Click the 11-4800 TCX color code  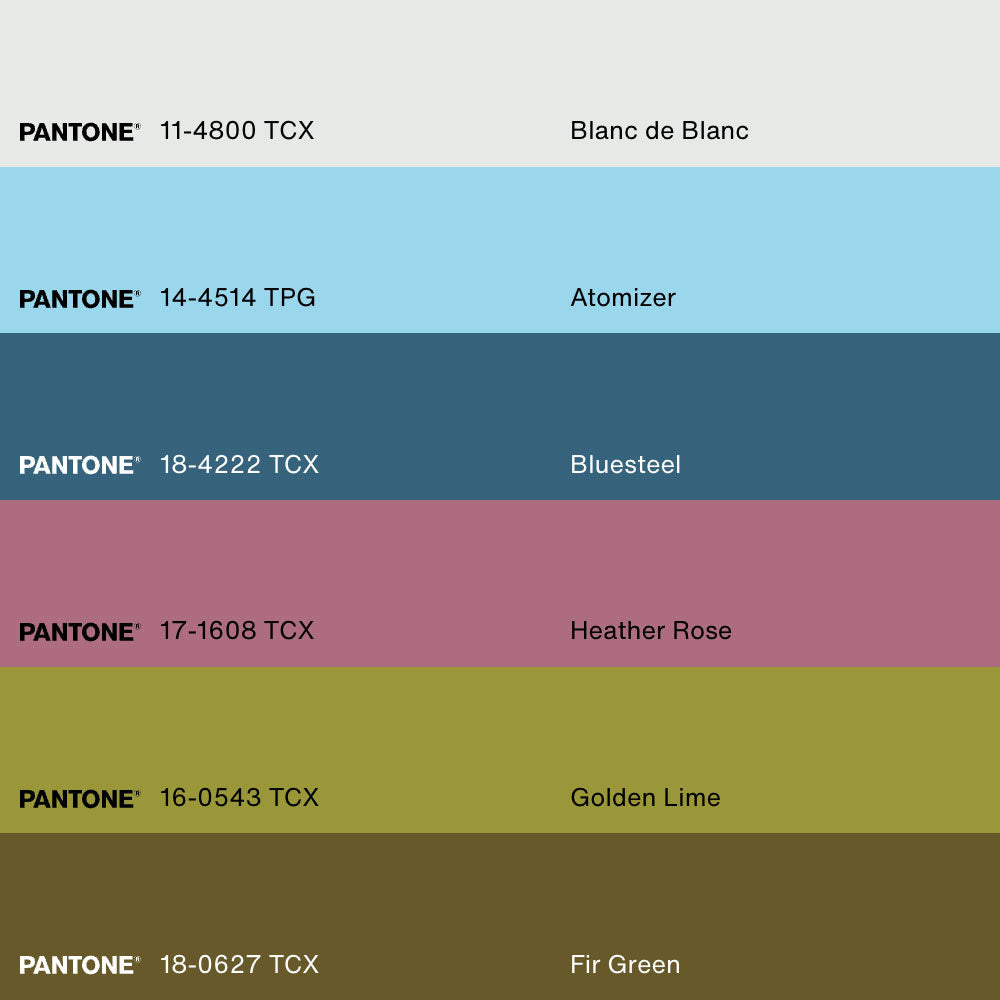[237, 131]
